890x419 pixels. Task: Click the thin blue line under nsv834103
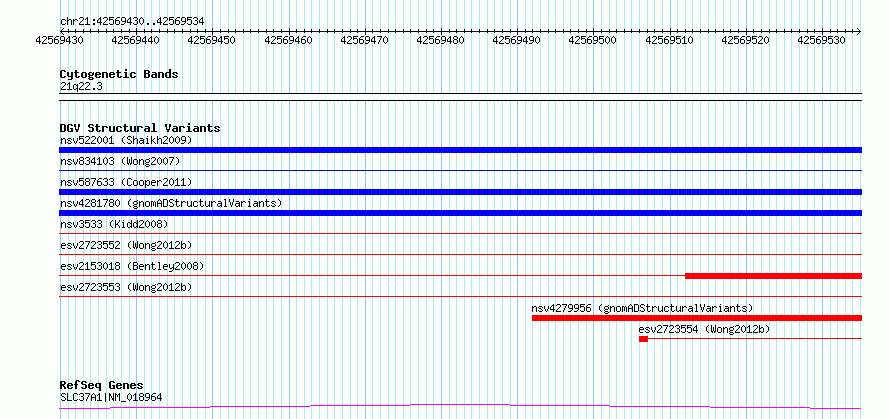tap(460, 170)
